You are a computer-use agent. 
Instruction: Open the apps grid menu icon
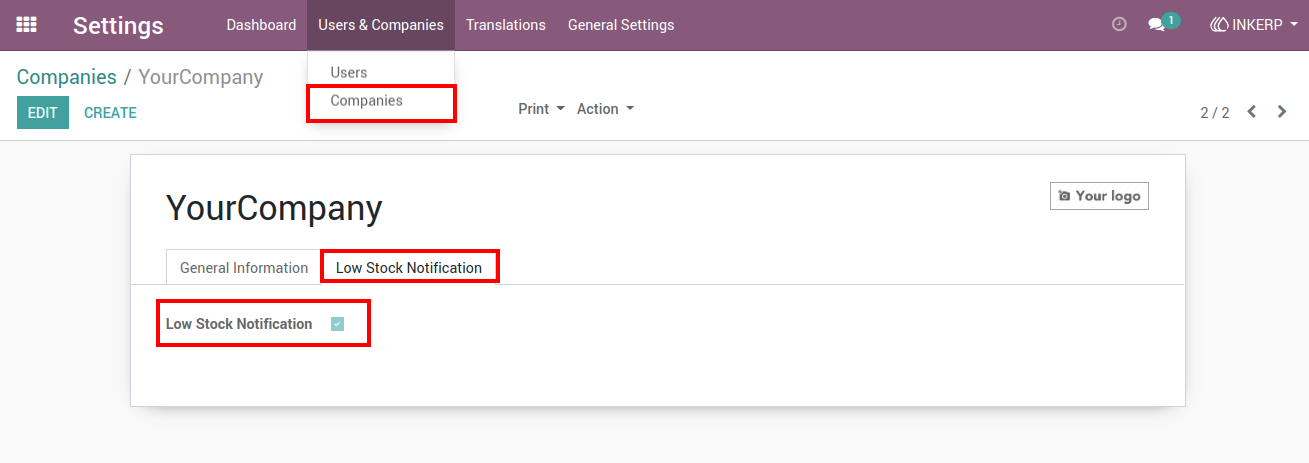point(27,25)
